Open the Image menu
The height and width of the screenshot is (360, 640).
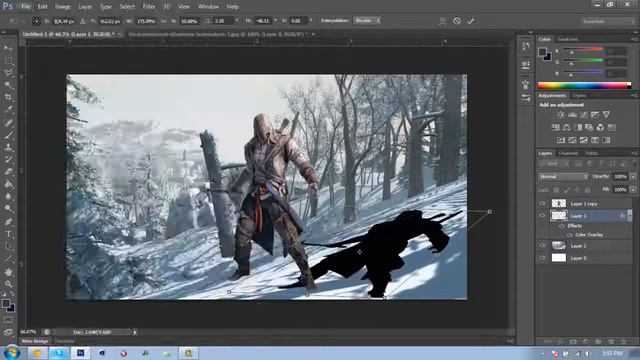point(62,7)
